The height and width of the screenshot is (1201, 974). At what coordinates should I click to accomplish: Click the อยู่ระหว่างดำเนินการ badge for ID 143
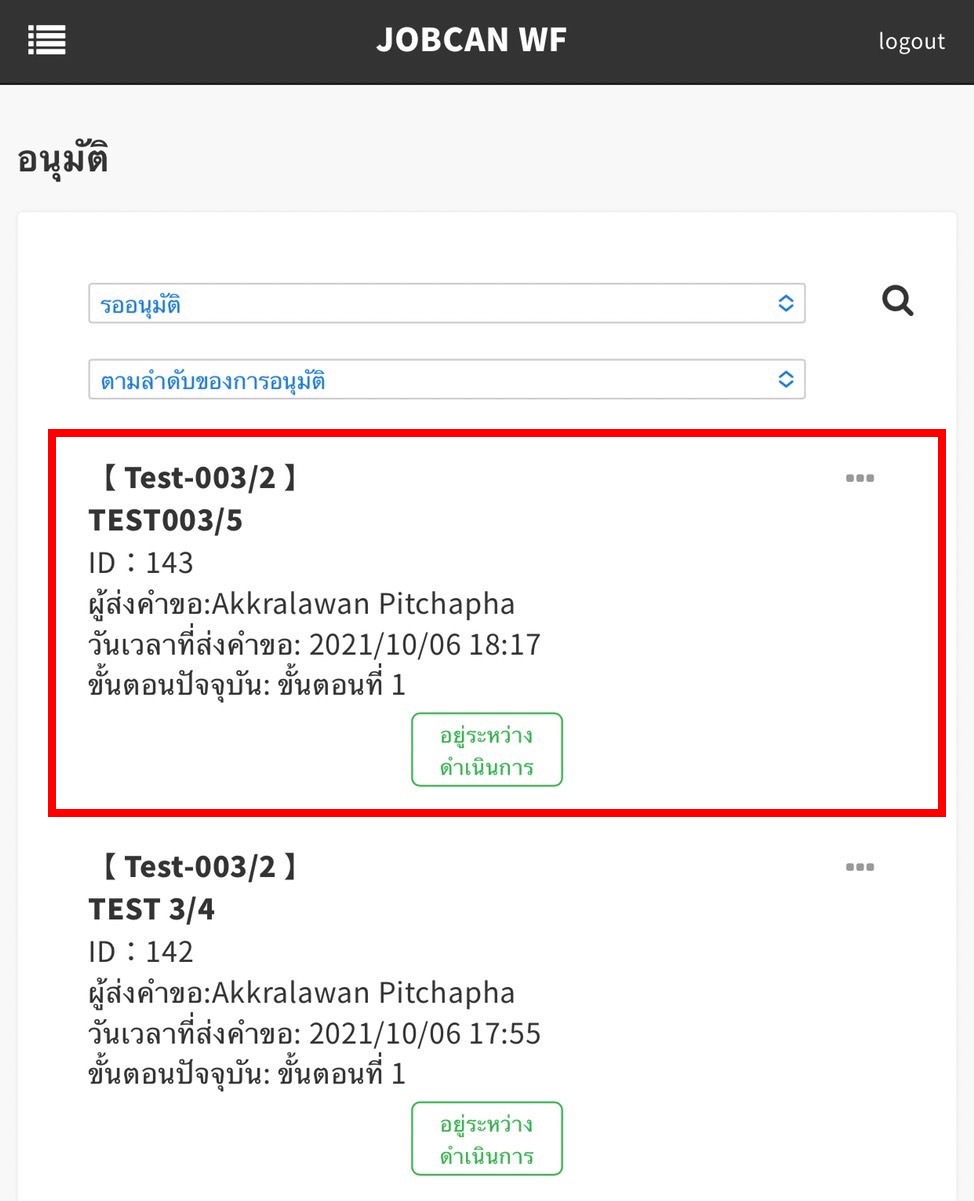click(x=487, y=750)
